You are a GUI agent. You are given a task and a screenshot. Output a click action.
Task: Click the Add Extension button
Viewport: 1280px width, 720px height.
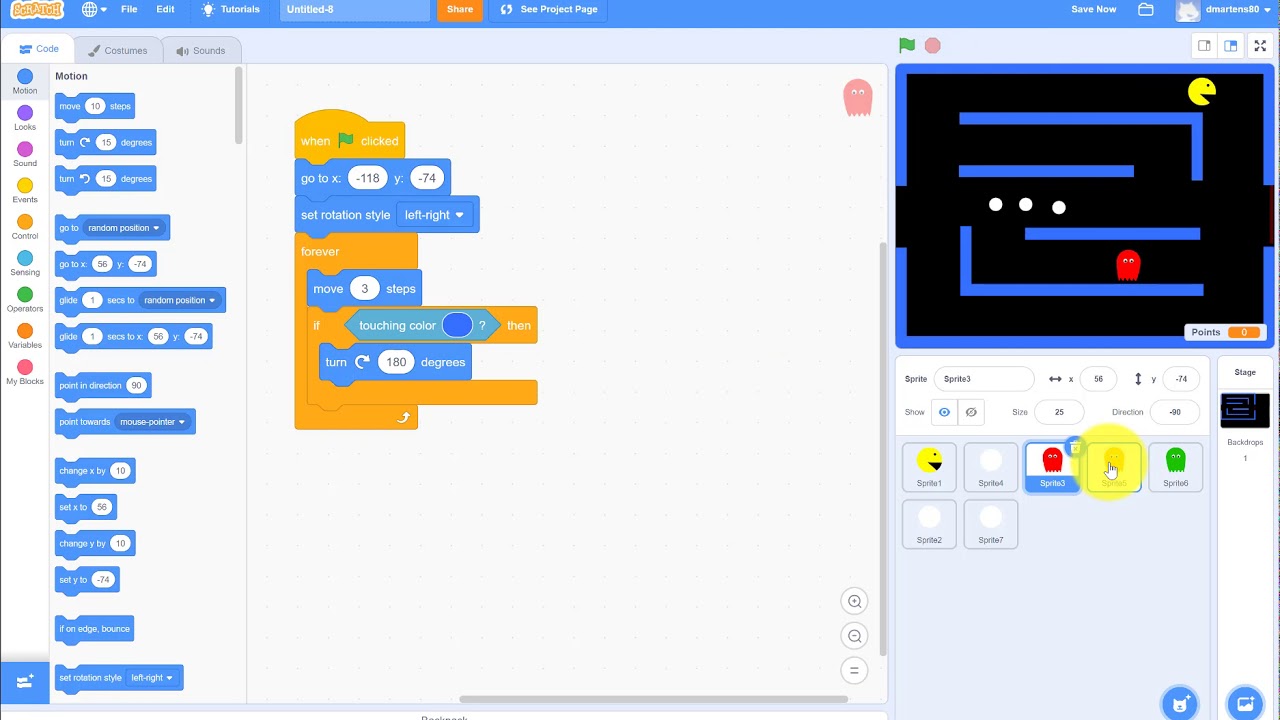pyautogui.click(x=25, y=681)
